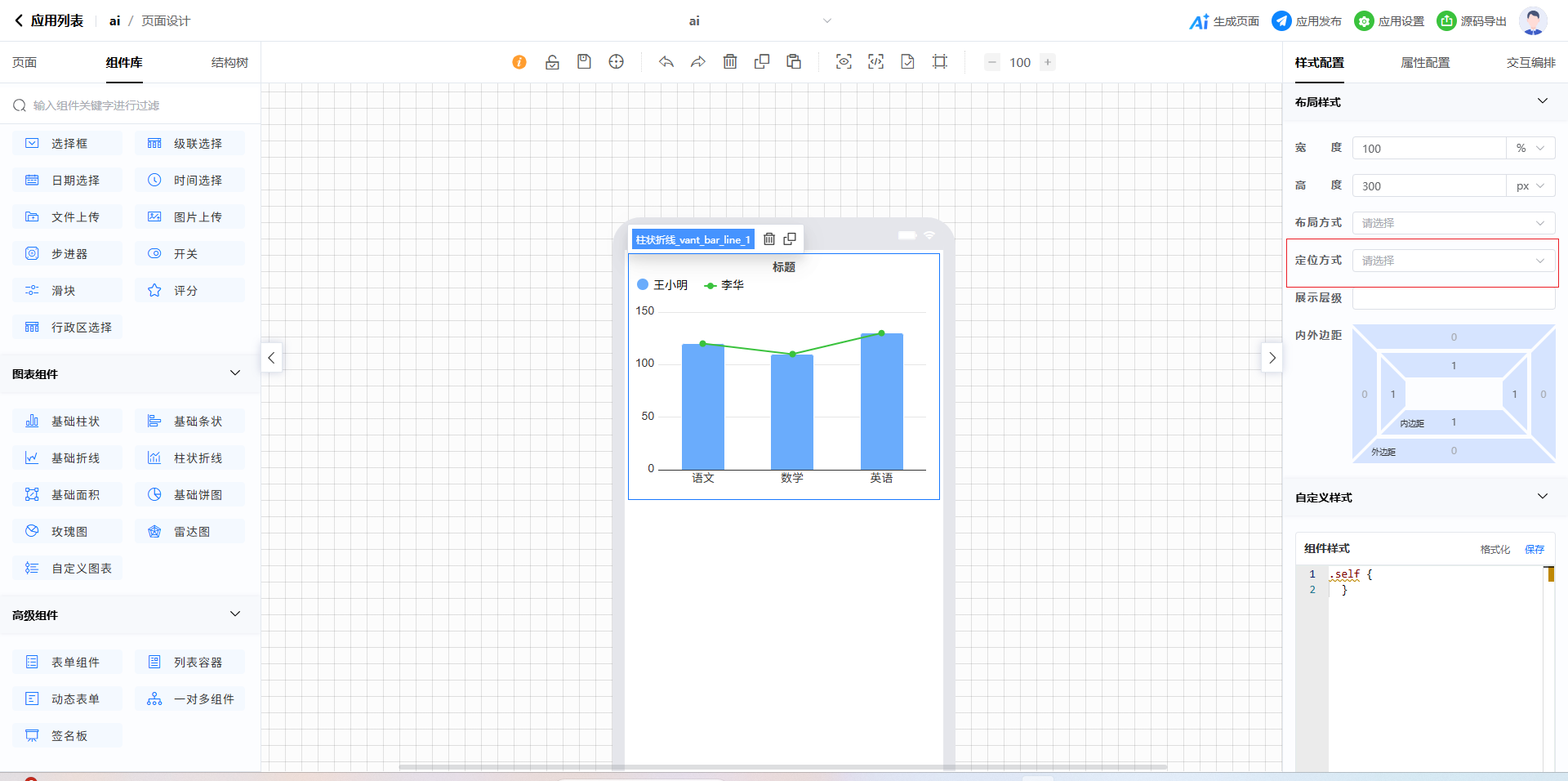This screenshot has width=1568, height=781.
Task: Add the 基础饼图 pie chart component
Action: pos(189,495)
